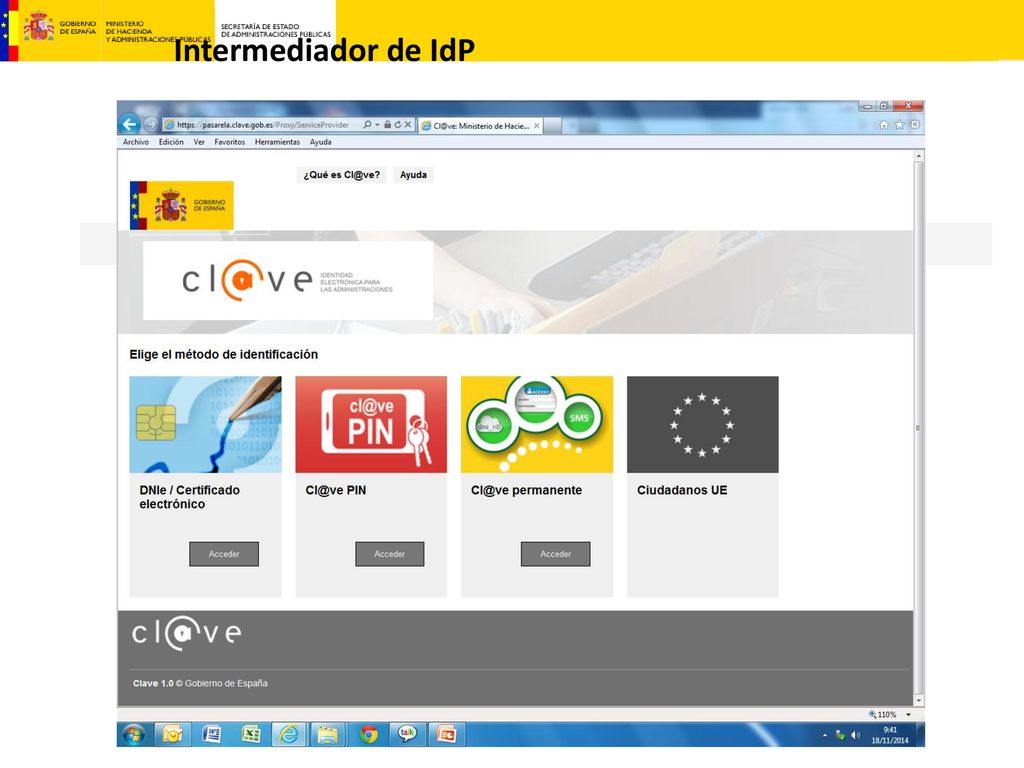Screen dimensions: 1024x768
Task: Open the Archivo menu
Action: (136, 142)
